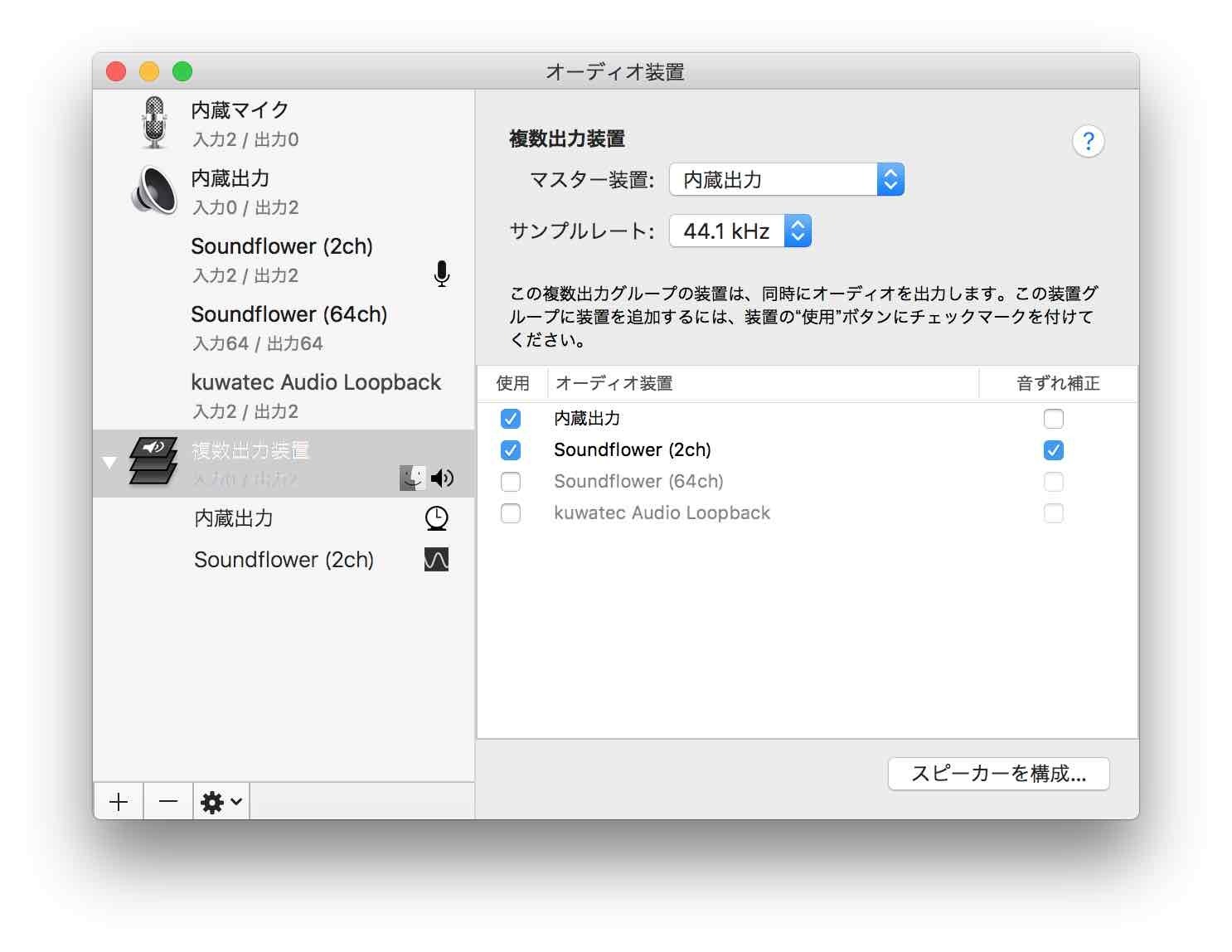1232x952 pixels.
Task: Select the 複数出力装置 sidebar row
Action: pyautogui.click(x=284, y=464)
